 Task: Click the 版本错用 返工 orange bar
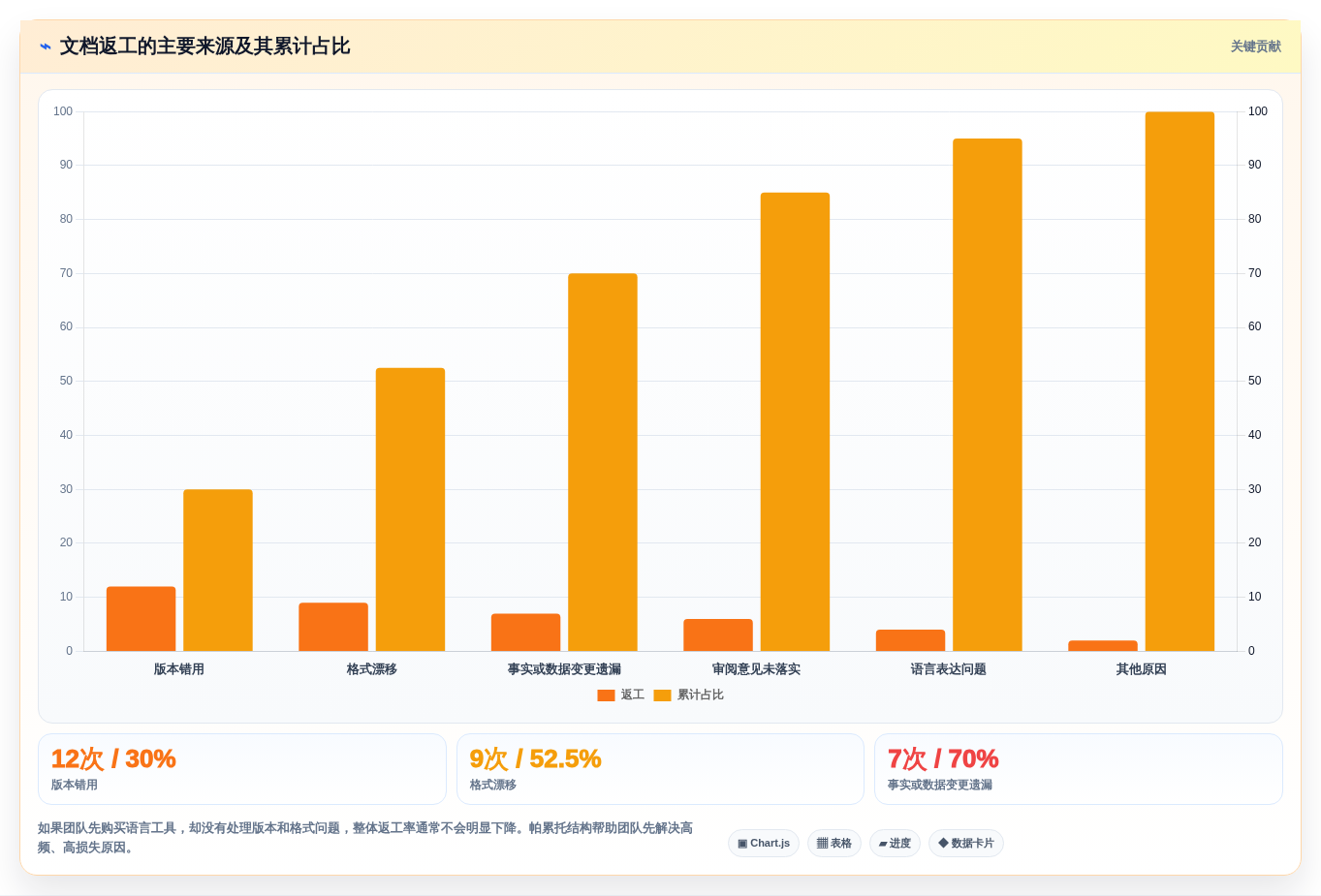tap(142, 619)
